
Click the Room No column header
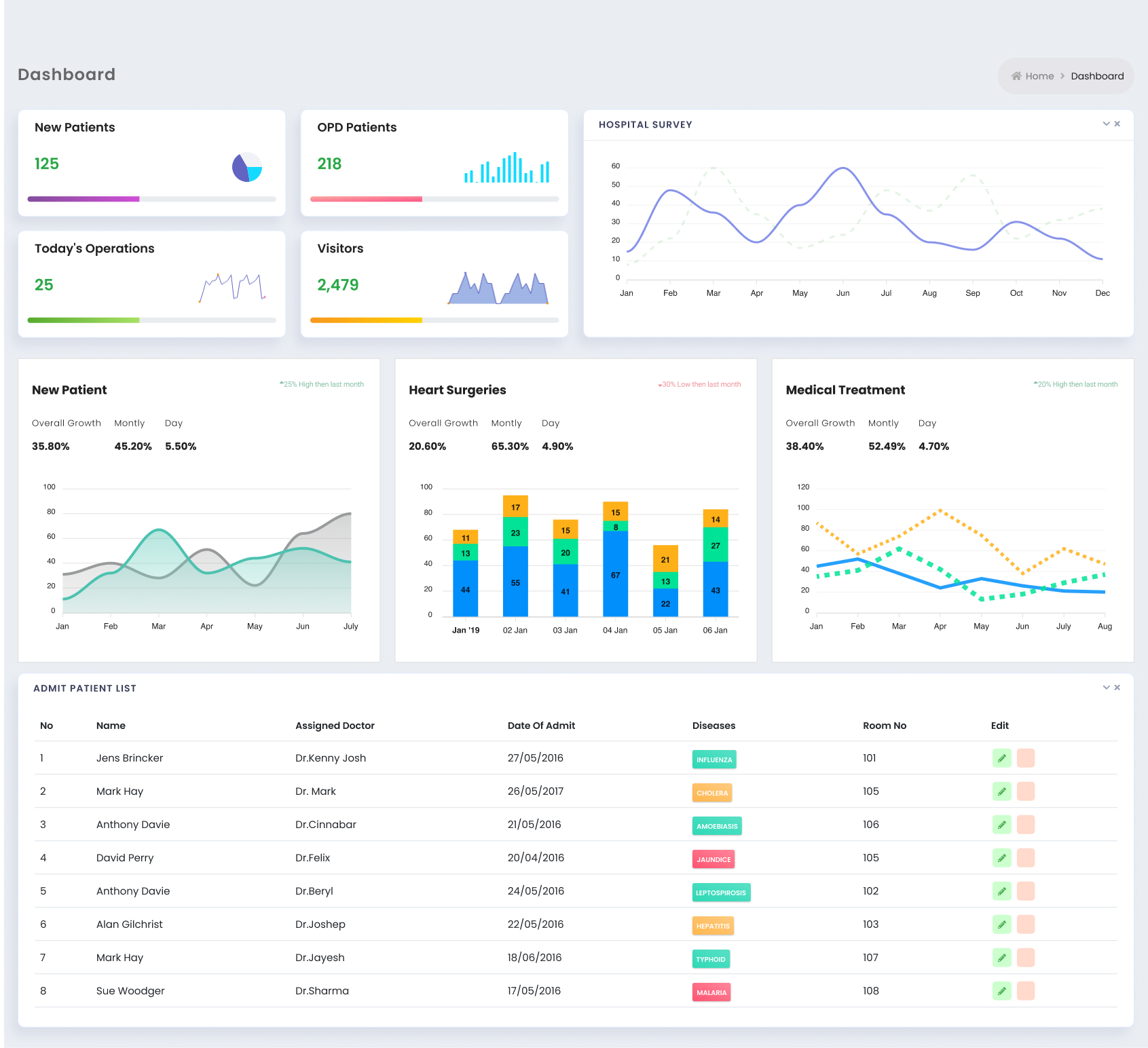885,726
